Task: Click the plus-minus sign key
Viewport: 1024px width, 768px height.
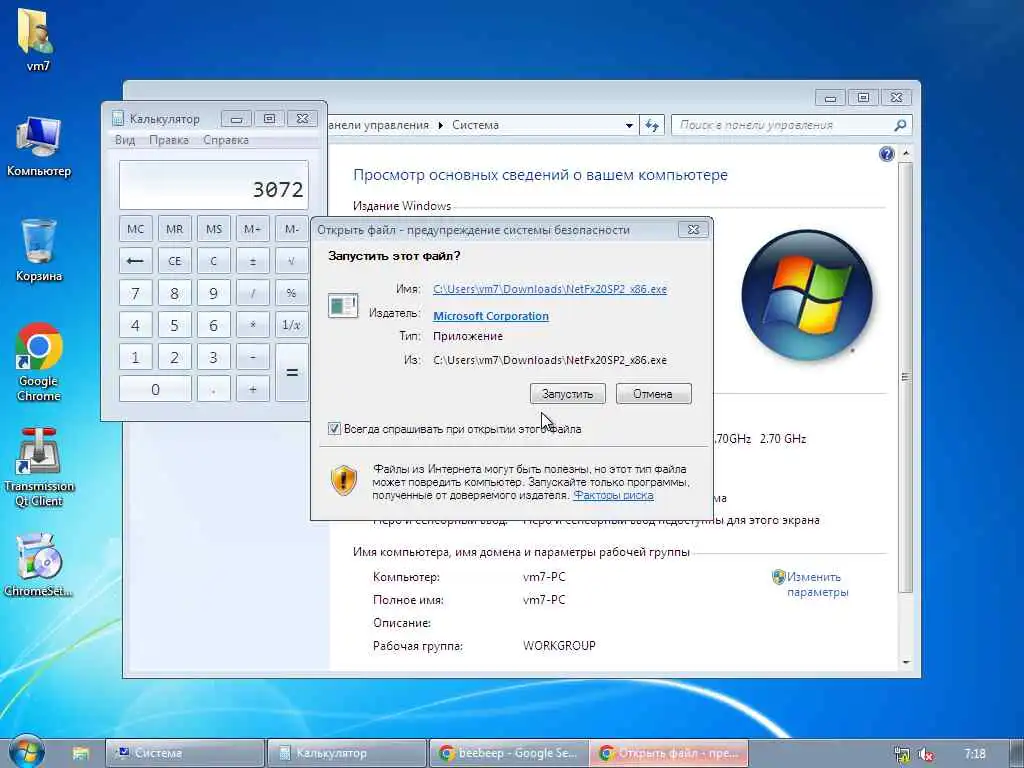Action: pyautogui.click(x=253, y=261)
